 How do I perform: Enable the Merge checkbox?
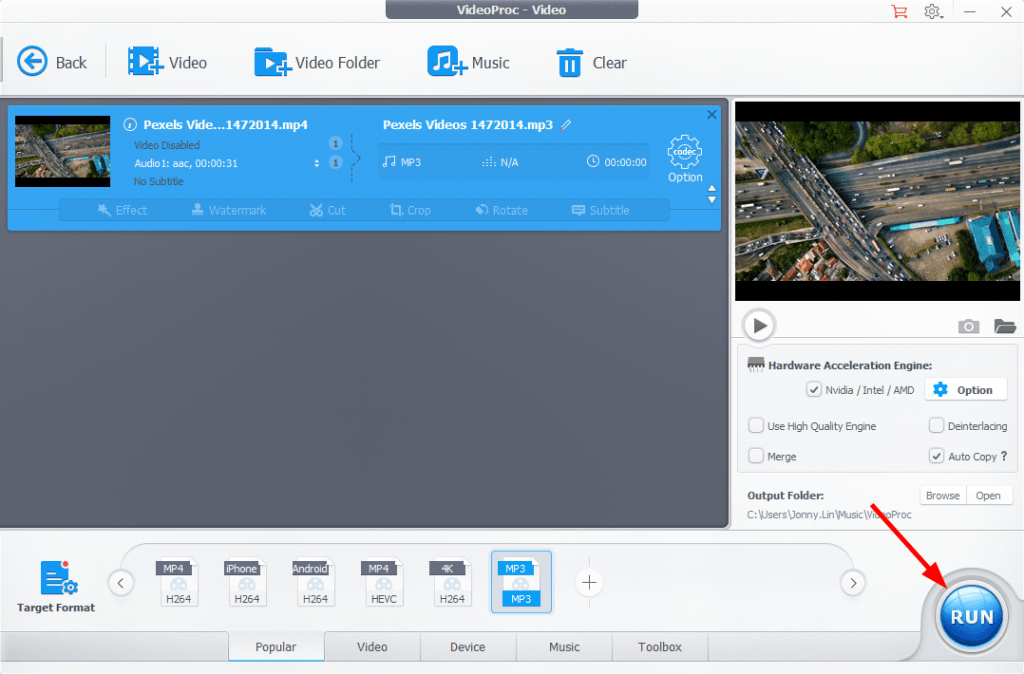(756, 456)
